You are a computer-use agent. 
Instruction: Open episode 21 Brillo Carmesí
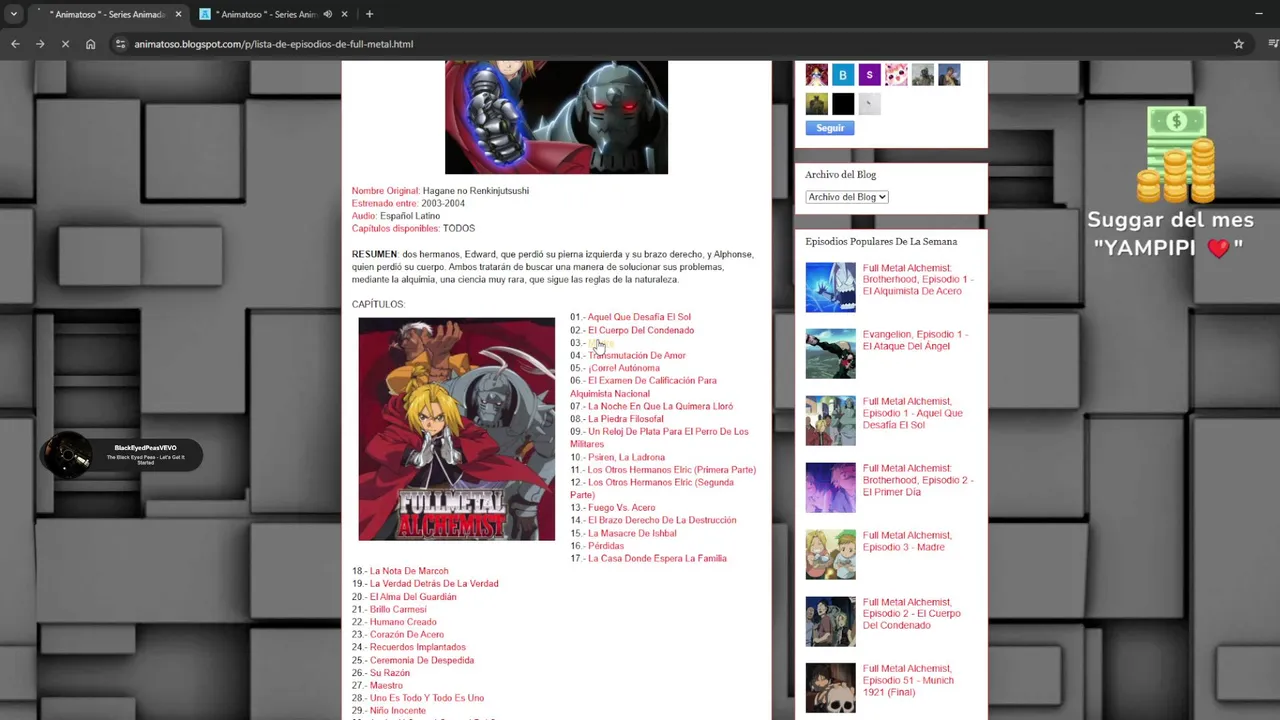(398, 609)
